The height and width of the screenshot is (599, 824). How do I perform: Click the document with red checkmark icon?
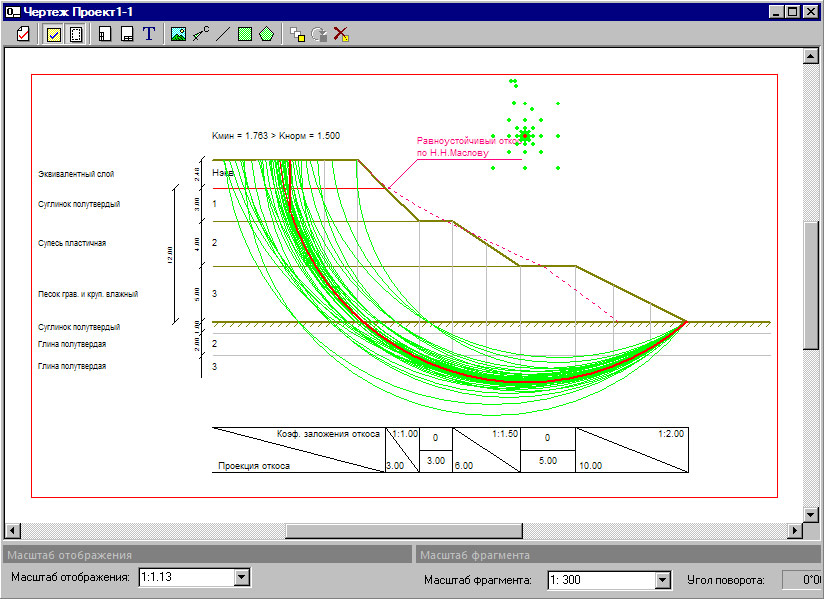23,35
